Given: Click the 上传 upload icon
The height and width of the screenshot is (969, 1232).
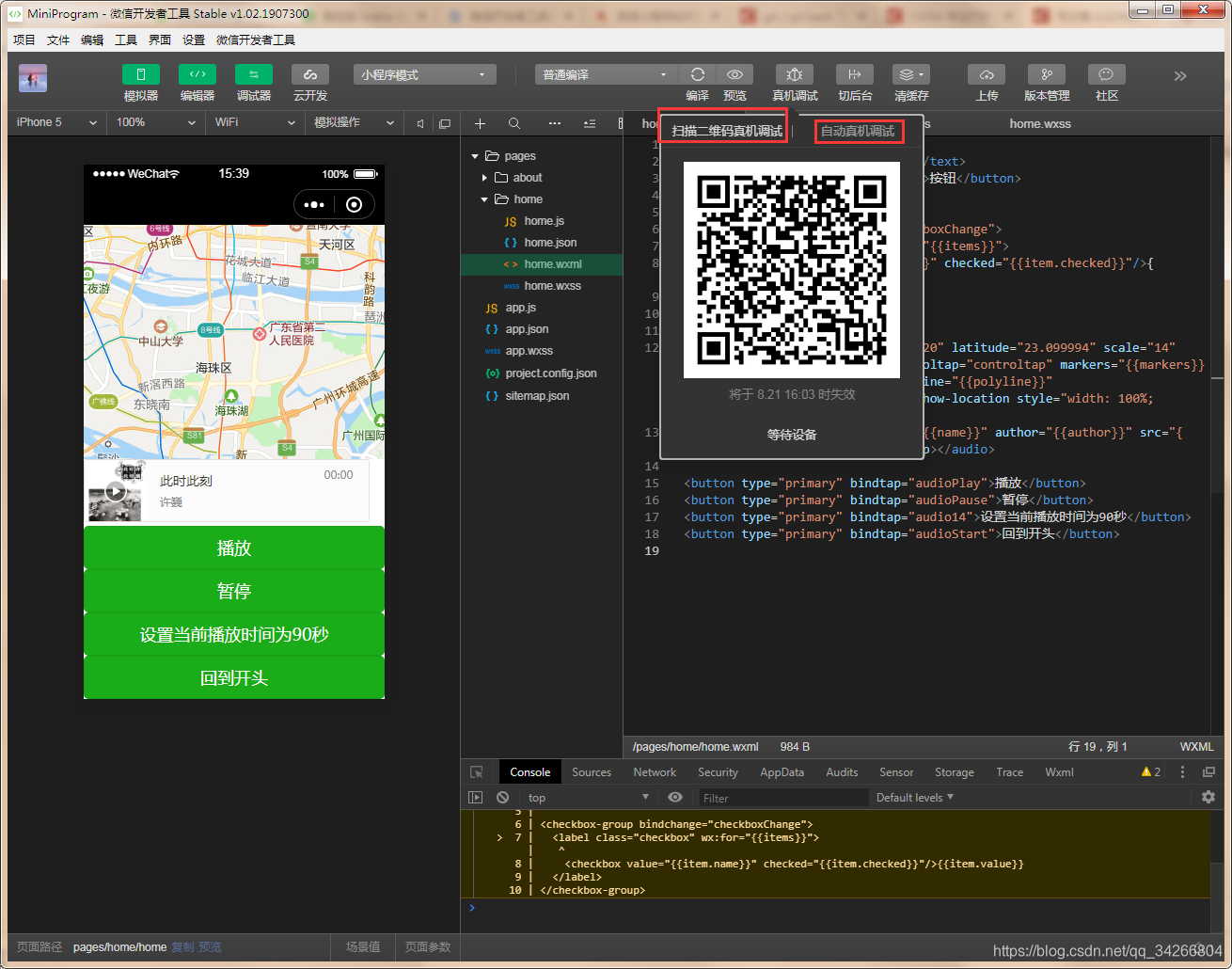Looking at the screenshot, I should click(x=987, y=74).
